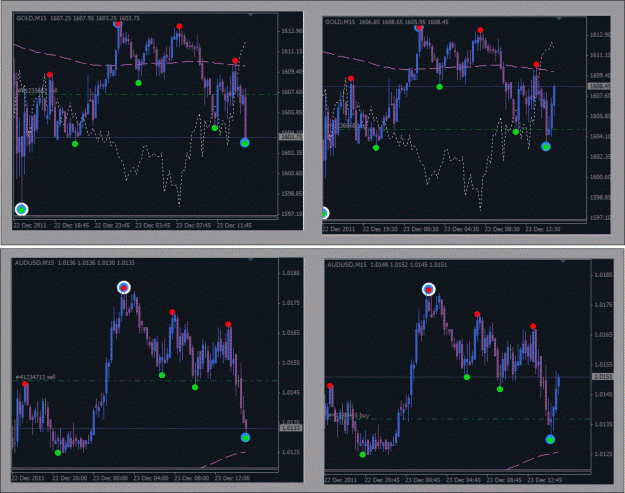Select the GOLD,M15 header ending in 1608.45
Screen dimensions: 625x493
click(x=387, y=22)
